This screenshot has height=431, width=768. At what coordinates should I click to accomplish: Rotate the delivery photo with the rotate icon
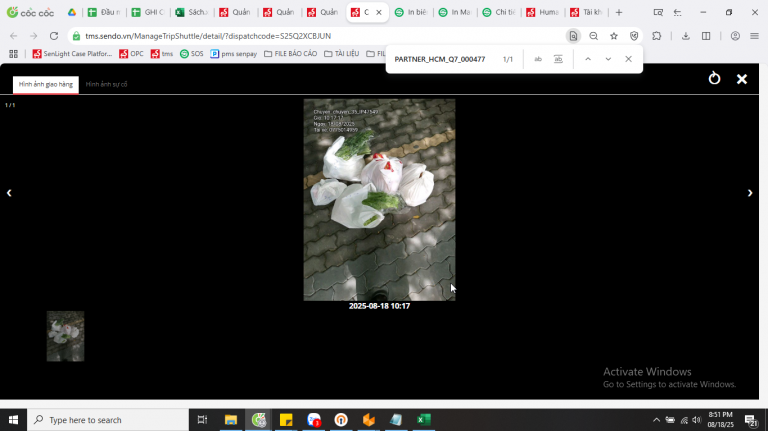[x=714, y=78]
